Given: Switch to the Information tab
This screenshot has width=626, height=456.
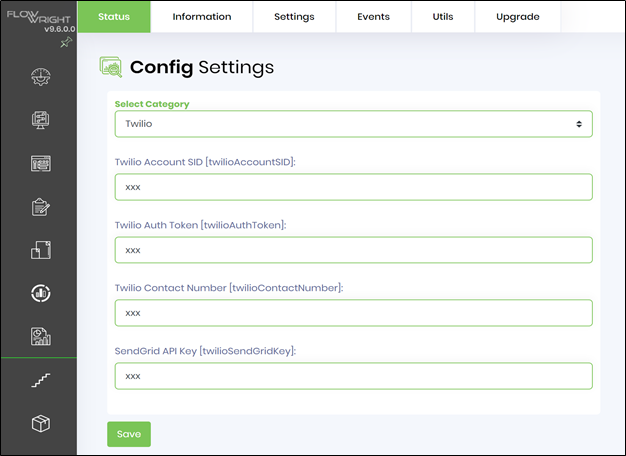Looking at the screenshot, I should [x=202, y=17].
